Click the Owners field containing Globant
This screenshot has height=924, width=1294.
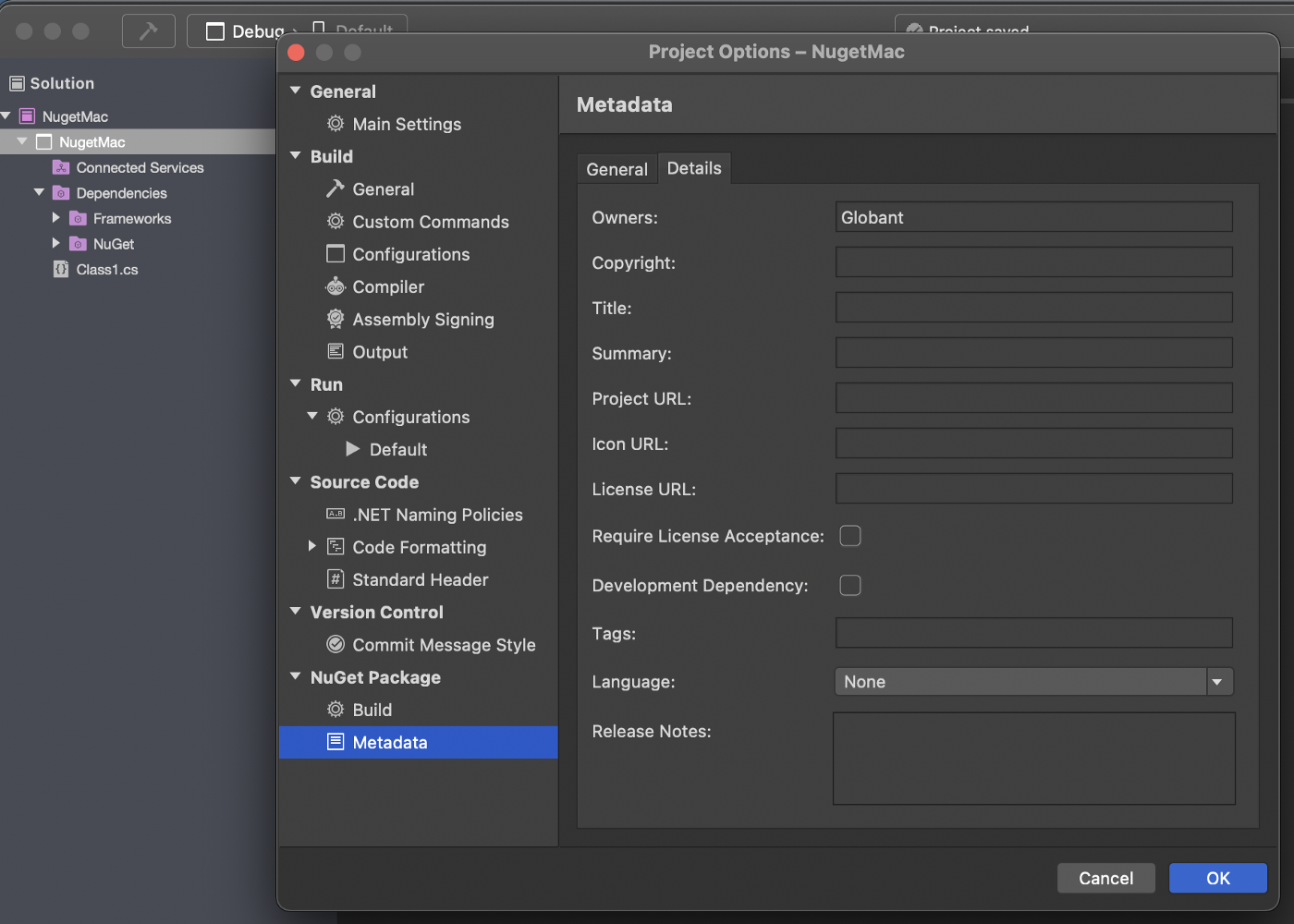tap(1034, 217)
